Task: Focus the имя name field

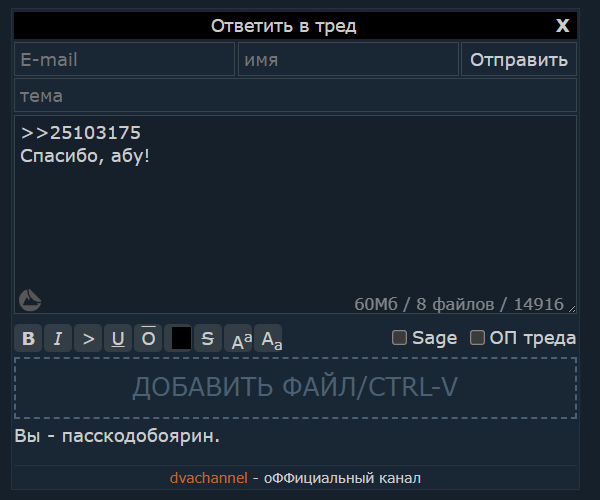Action: tap(347, 60)
